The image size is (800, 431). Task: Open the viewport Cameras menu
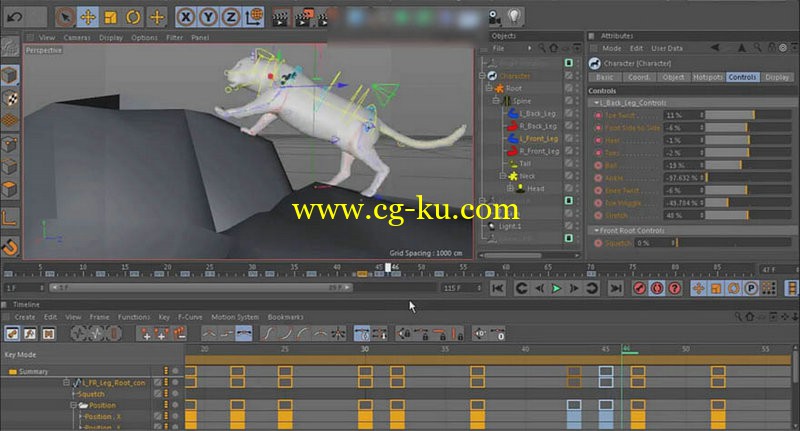[x=77, y=38]
